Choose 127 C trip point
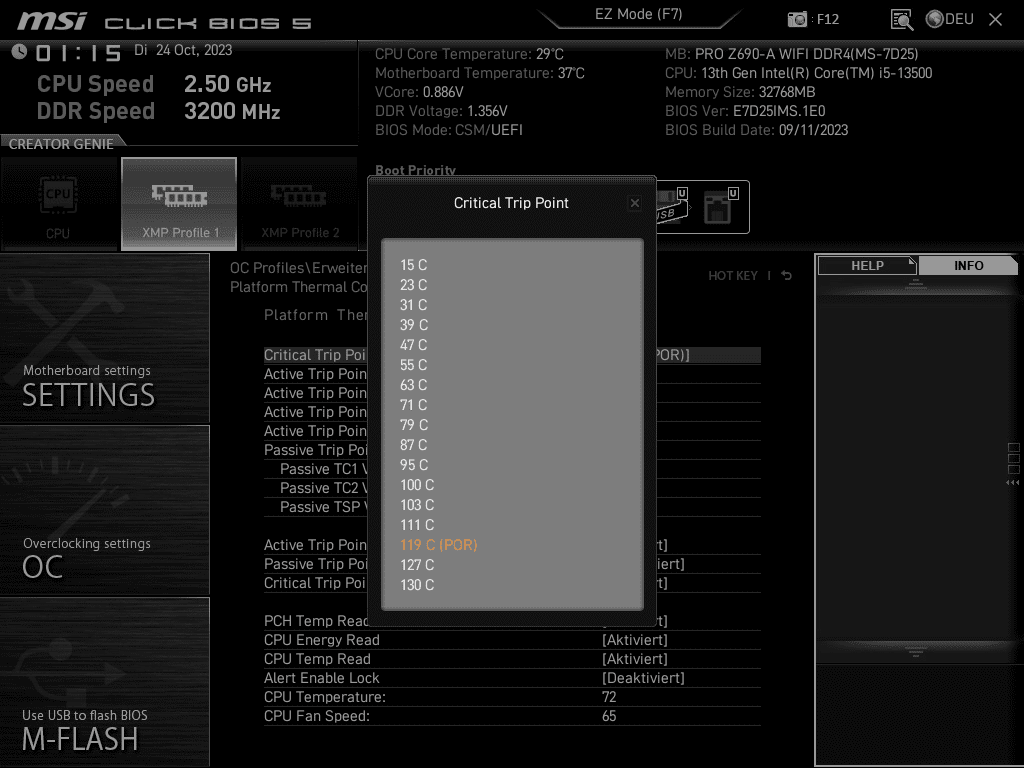Screen dimensions: 1024x768 [x=417, y=566]
